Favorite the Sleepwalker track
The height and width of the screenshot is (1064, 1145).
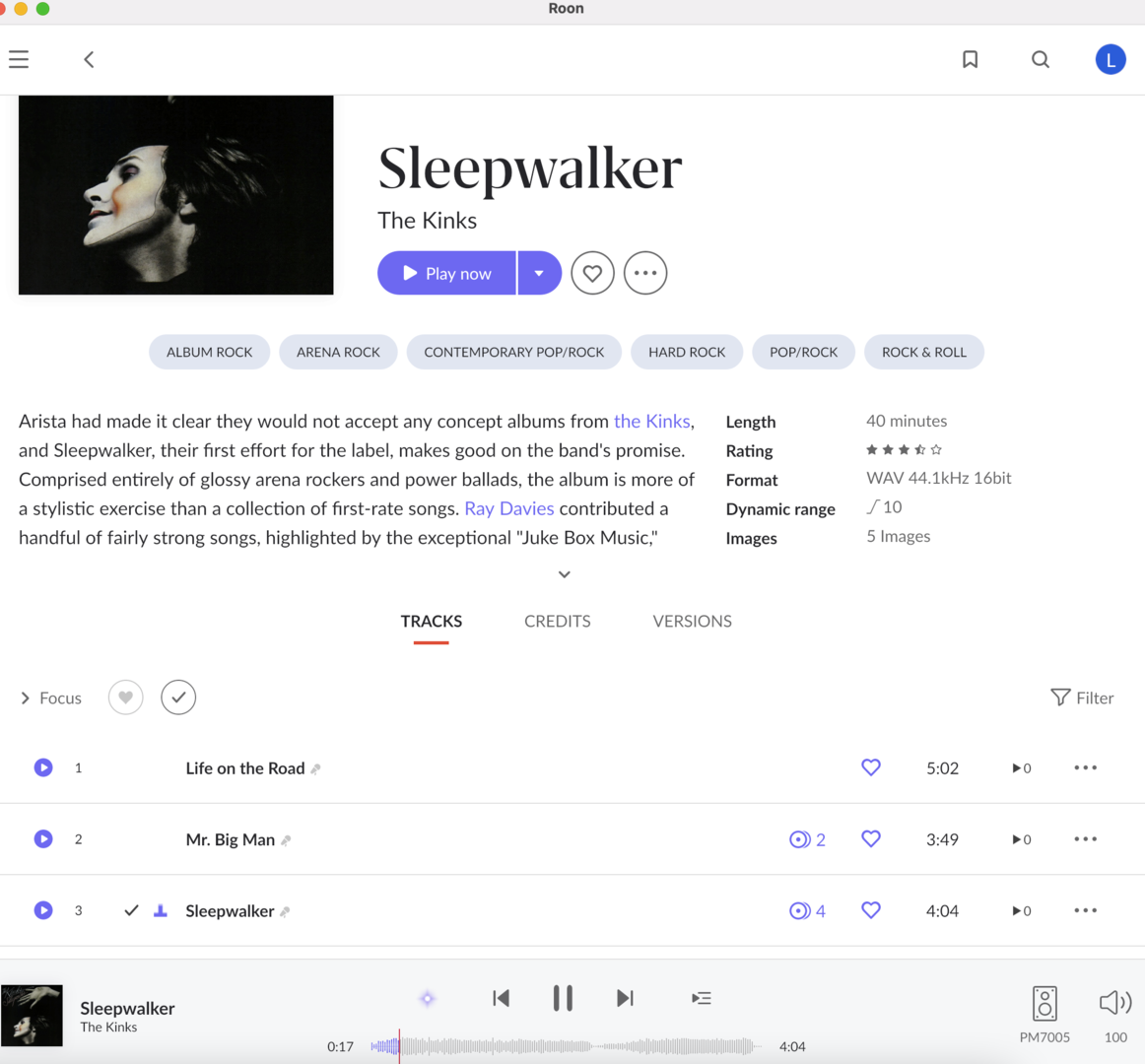pos(870,910)
